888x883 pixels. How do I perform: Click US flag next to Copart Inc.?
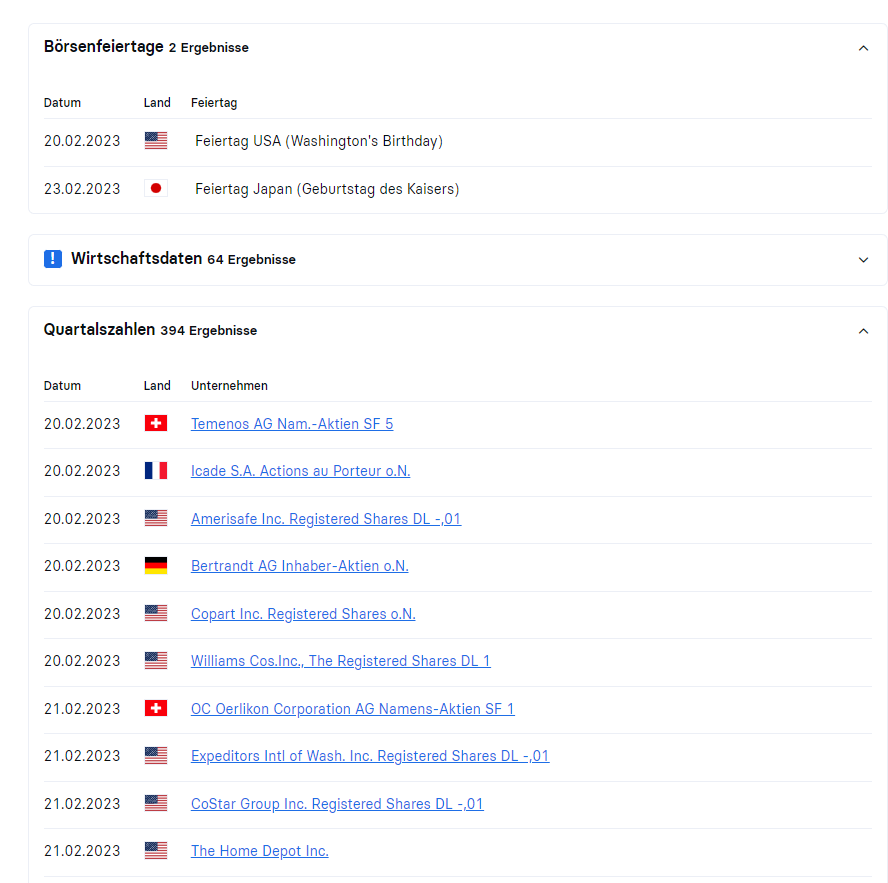[156, 613]
